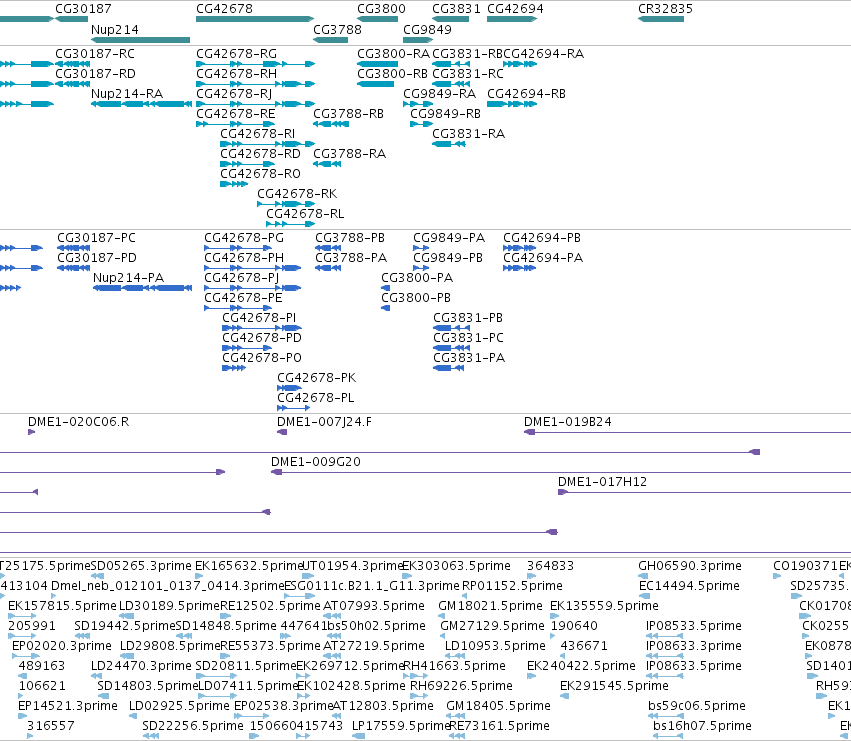
Task: Click the Nup214-PA protein label
Action: (x=129, y=278)
